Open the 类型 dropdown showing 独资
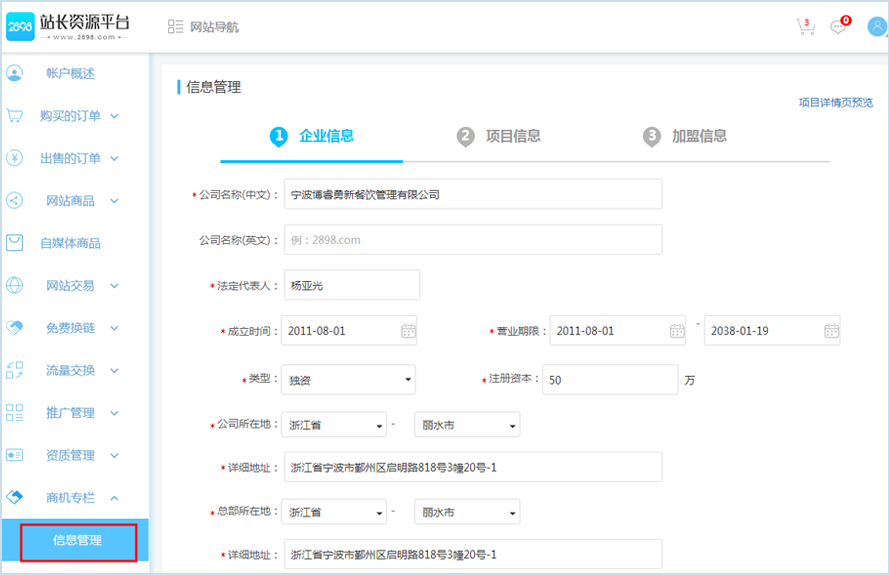The height and width of the screenshot is (575, 890). tap(348, 380)
